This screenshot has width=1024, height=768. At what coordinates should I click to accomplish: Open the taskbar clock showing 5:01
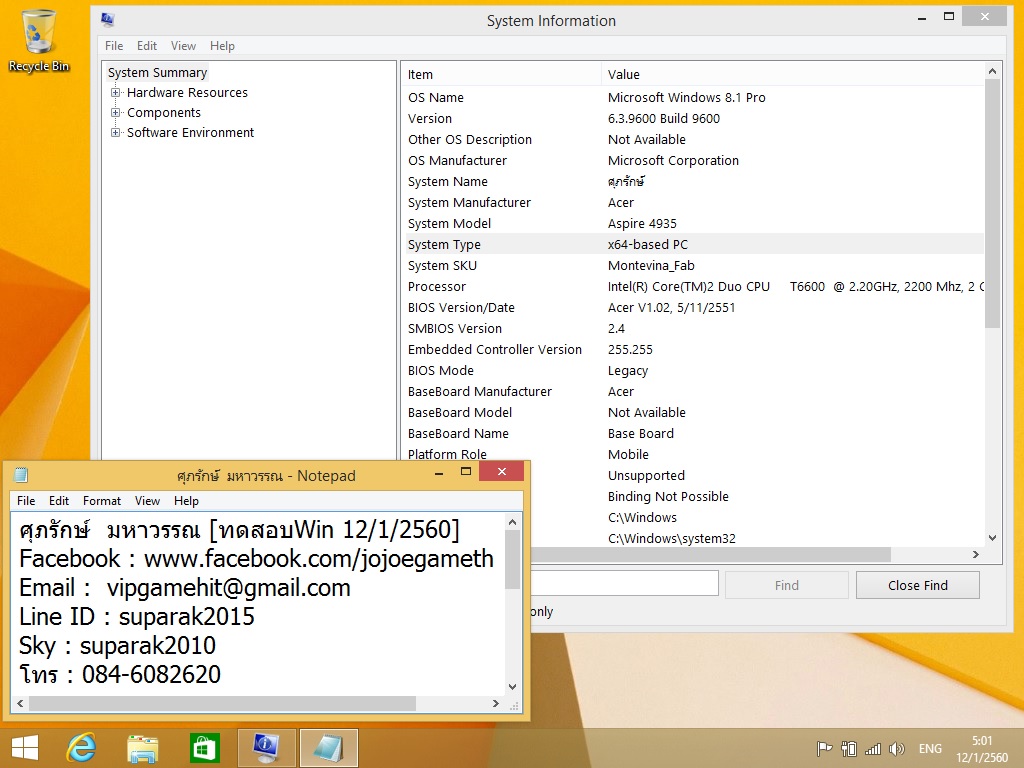click(982, 749)
